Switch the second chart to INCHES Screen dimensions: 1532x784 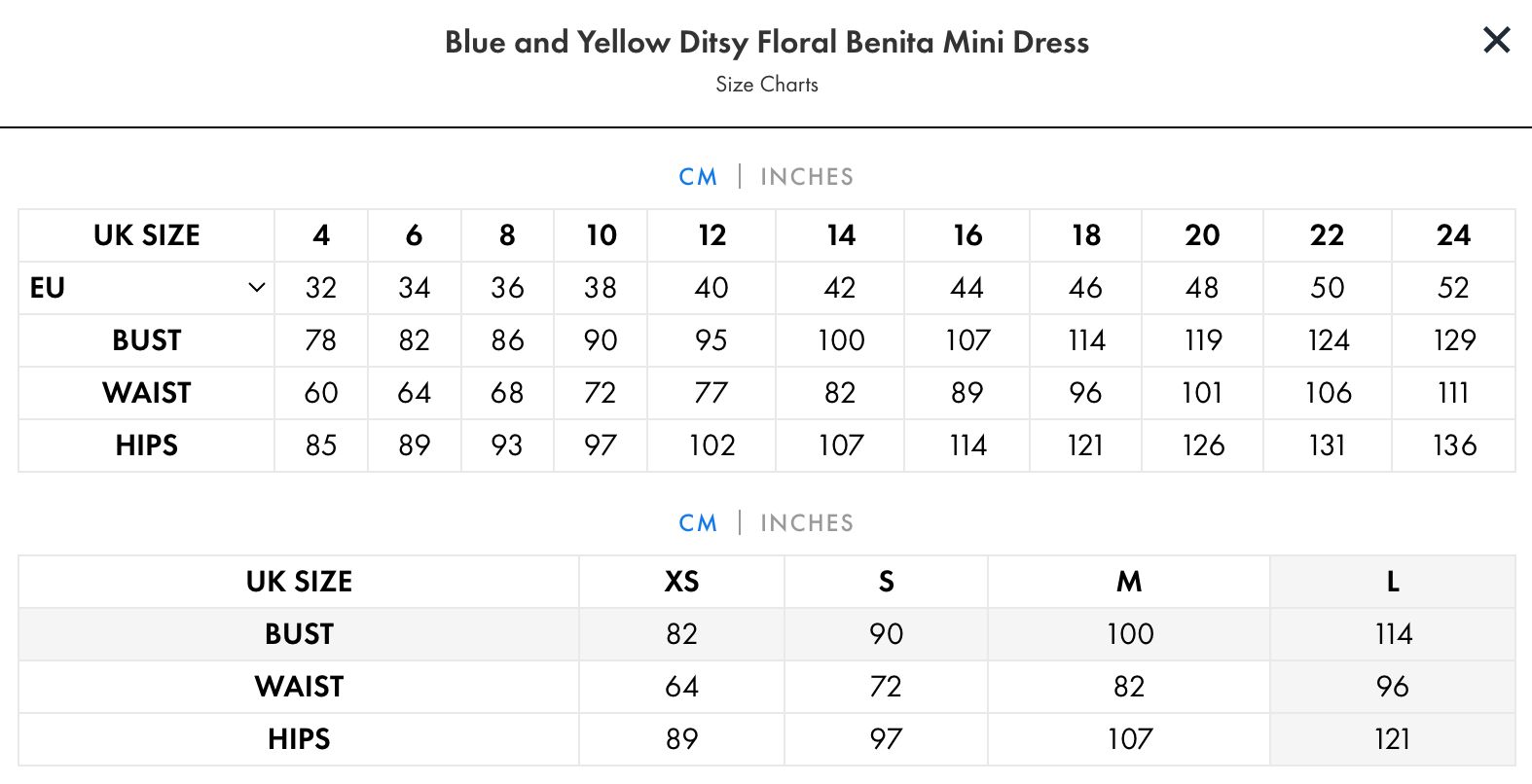[807, 523]
